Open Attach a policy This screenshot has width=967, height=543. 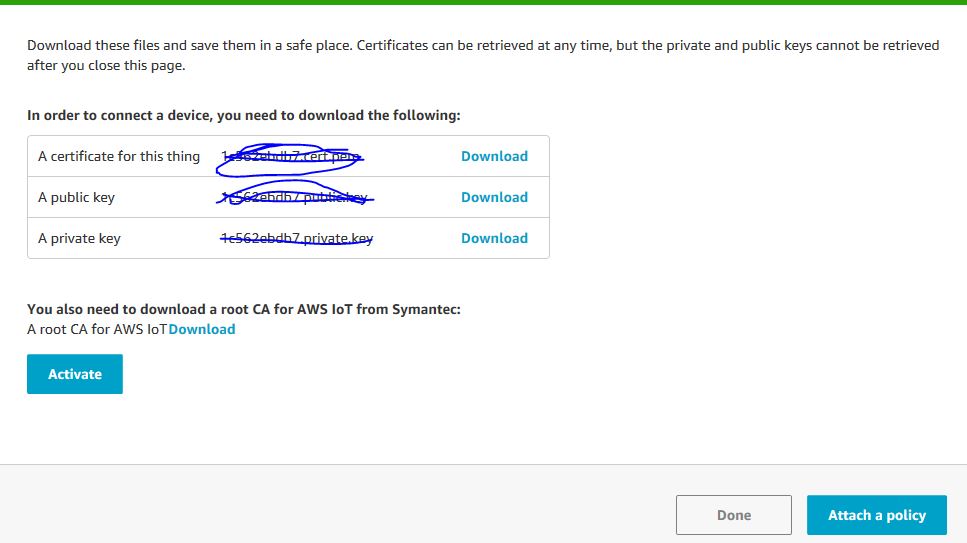click(876, 515)
